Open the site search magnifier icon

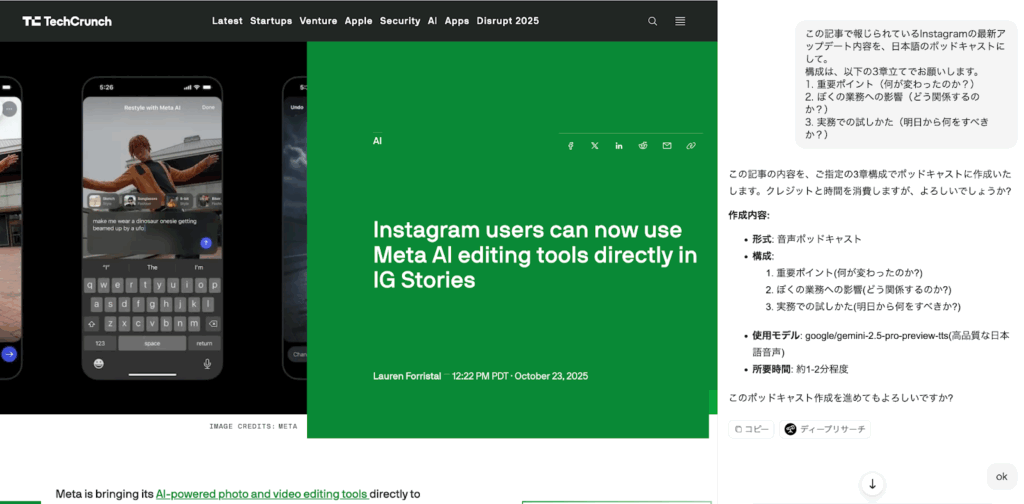tap(653, 21)
